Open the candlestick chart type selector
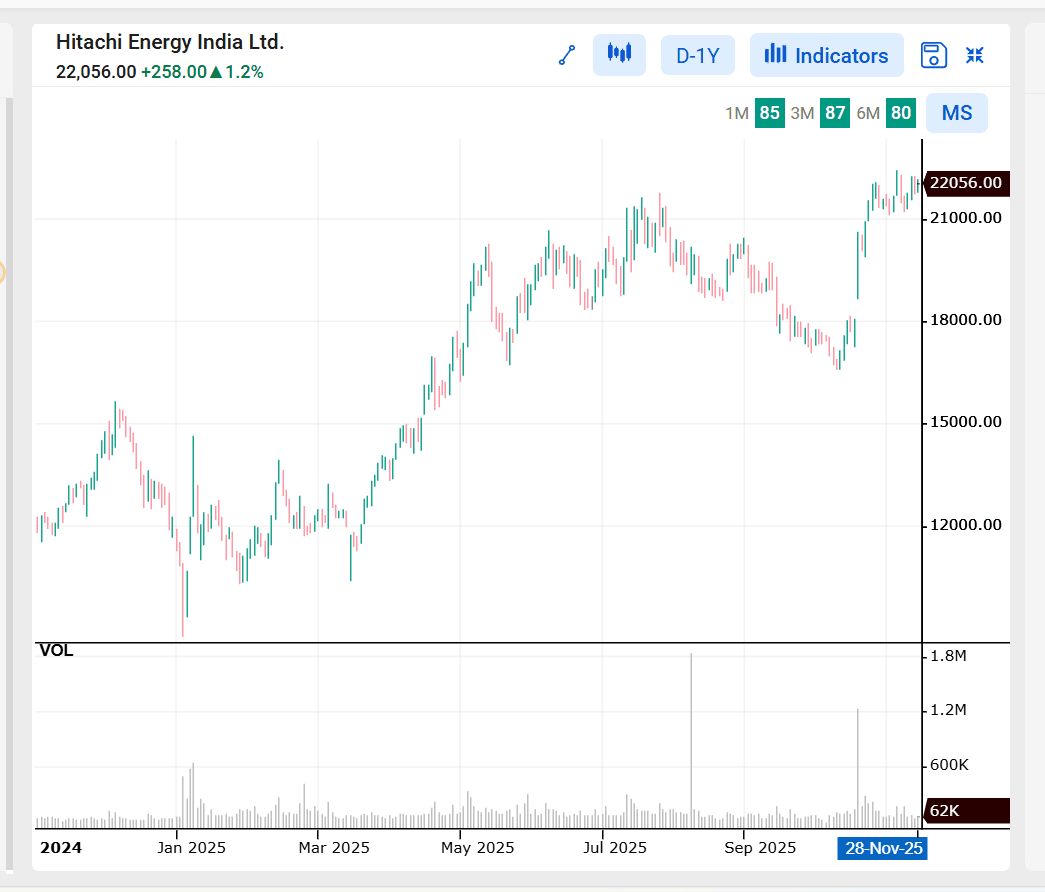This screenshot has height=892, width=1045. (x=619, y=55)
